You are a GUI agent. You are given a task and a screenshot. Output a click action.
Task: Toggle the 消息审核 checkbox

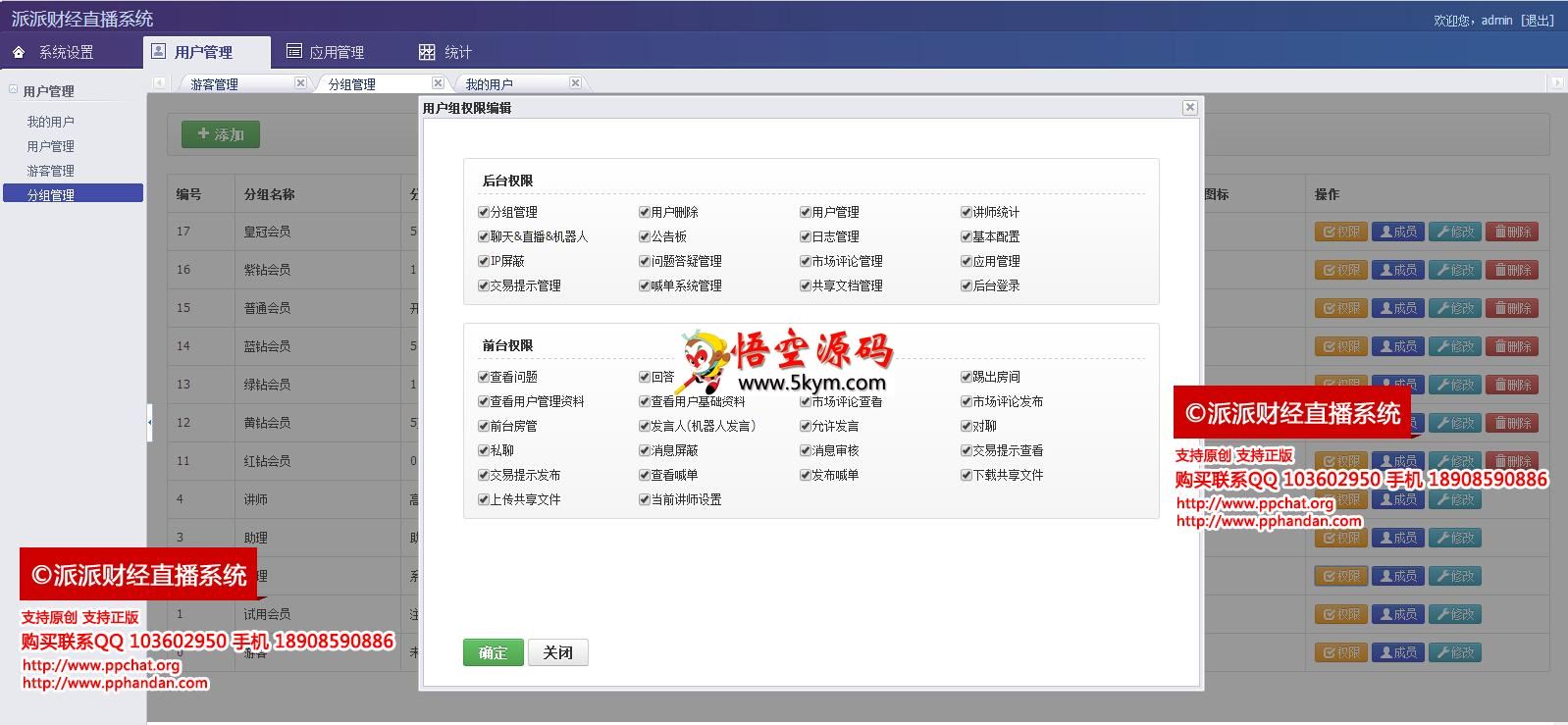(805, 450)
